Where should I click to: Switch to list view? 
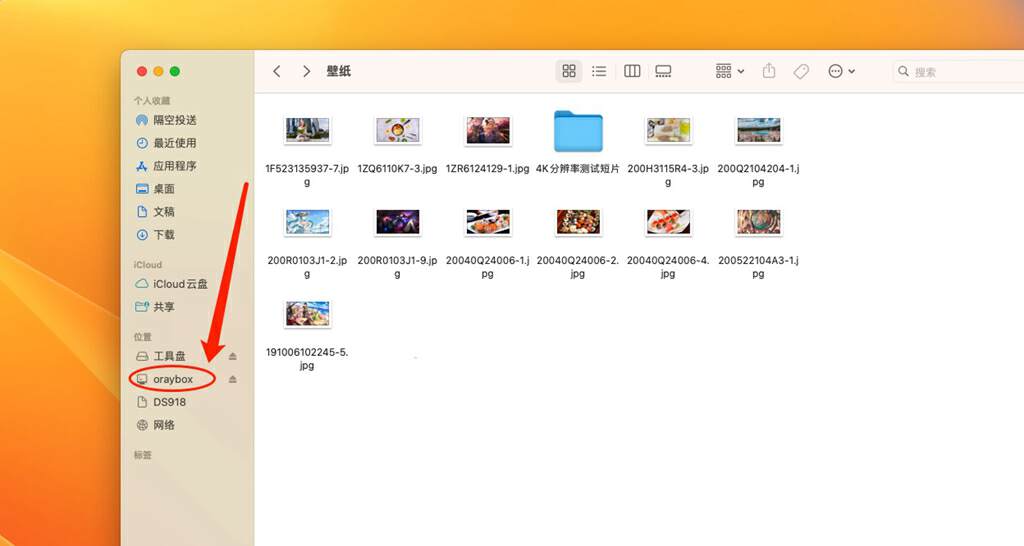(x=599, y=71)
